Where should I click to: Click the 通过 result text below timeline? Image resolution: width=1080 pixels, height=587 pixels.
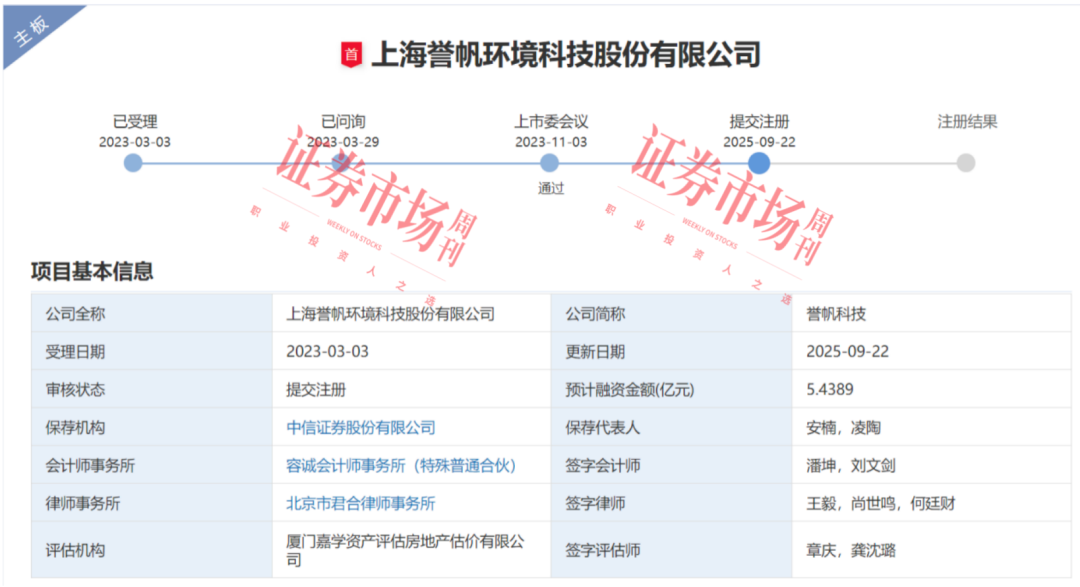tap(551, 188)
